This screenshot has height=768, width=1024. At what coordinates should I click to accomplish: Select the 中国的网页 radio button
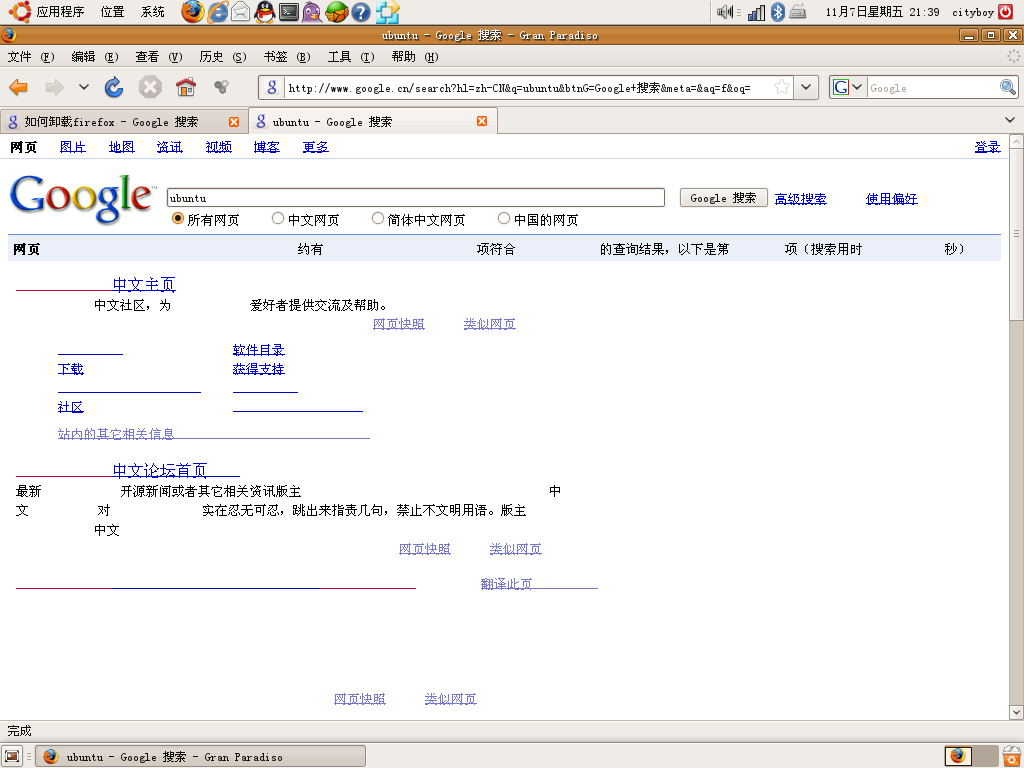click(x=504, y=219)
